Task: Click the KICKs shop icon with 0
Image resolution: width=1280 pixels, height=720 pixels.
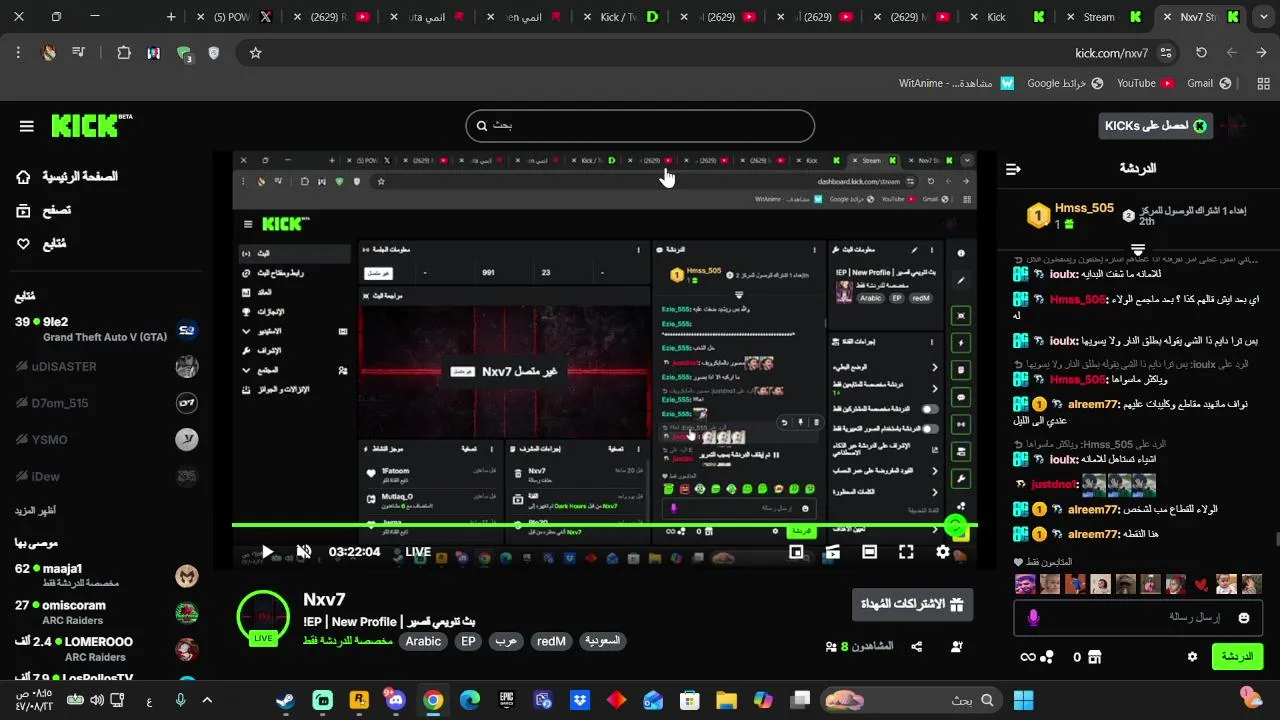Action: tap(1086, 657)
